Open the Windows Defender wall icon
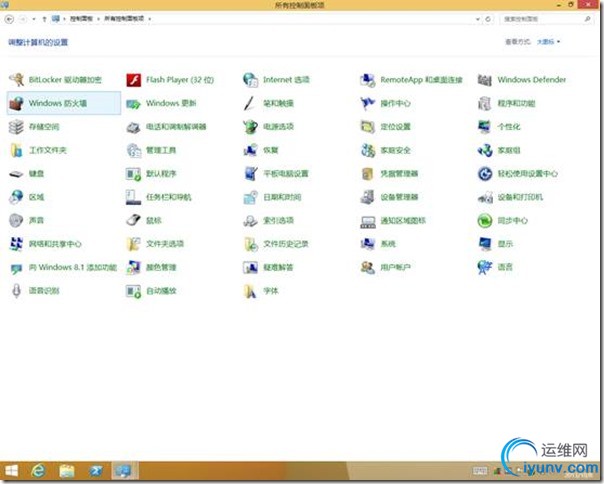 coord(485,80)
